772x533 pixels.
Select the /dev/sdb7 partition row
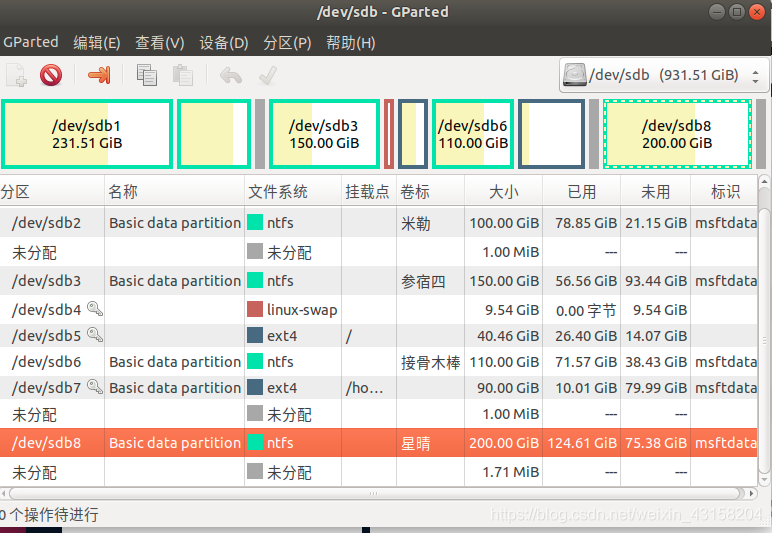click(x=379, y=388)
